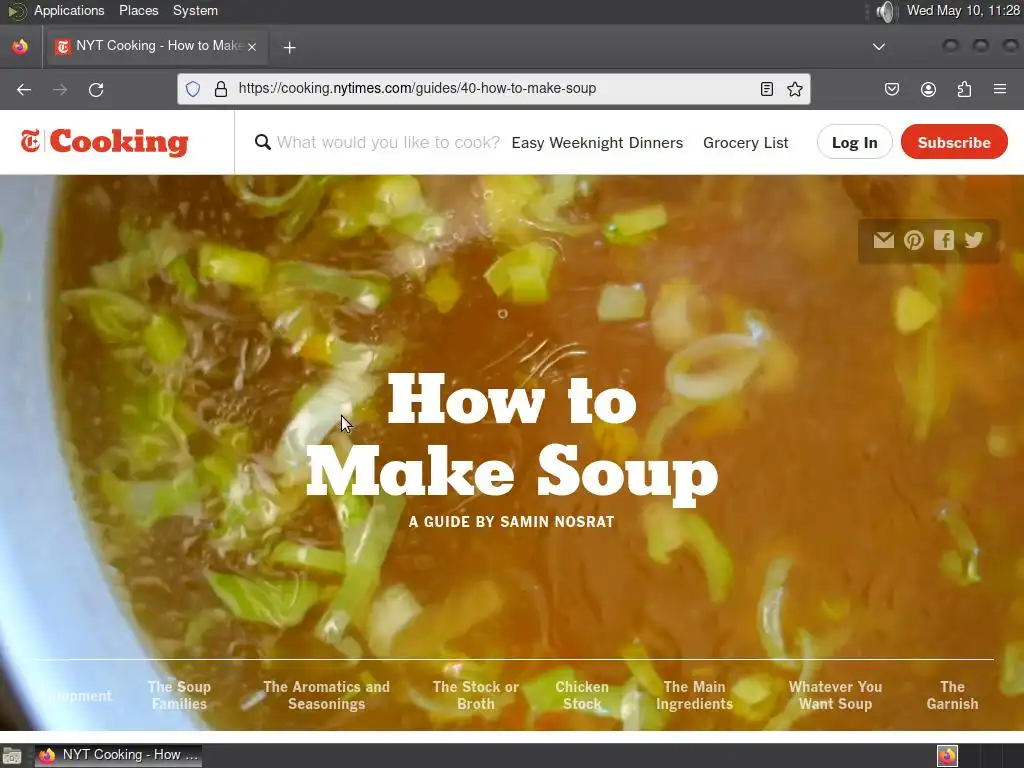Image resolution: width=1024 pixels, height=768 pixels.
Task: Click the Firefox workspace icon in bottom panel
Action: (947, 756)
